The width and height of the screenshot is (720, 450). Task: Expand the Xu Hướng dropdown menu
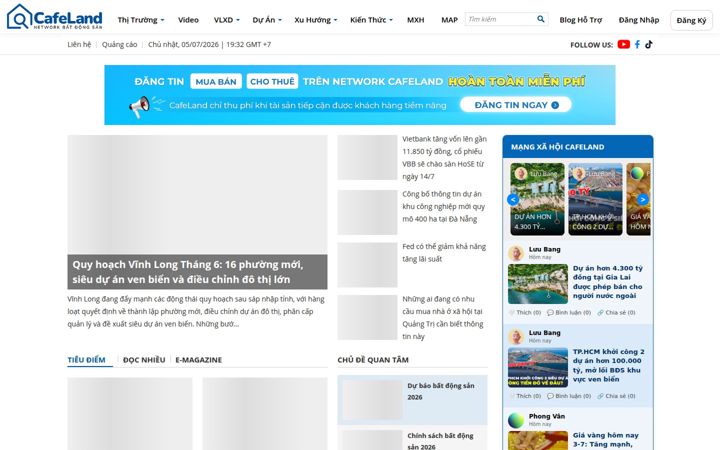315,20
